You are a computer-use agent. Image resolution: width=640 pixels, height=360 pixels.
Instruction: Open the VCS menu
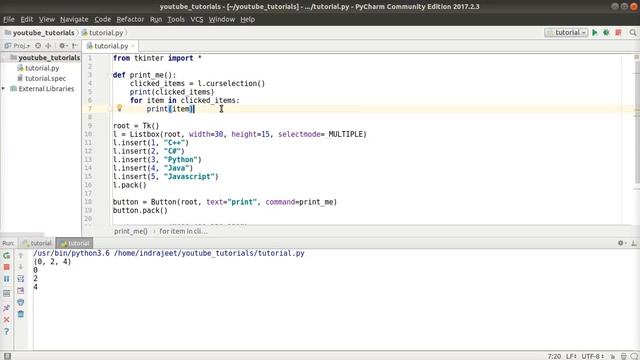196,19
